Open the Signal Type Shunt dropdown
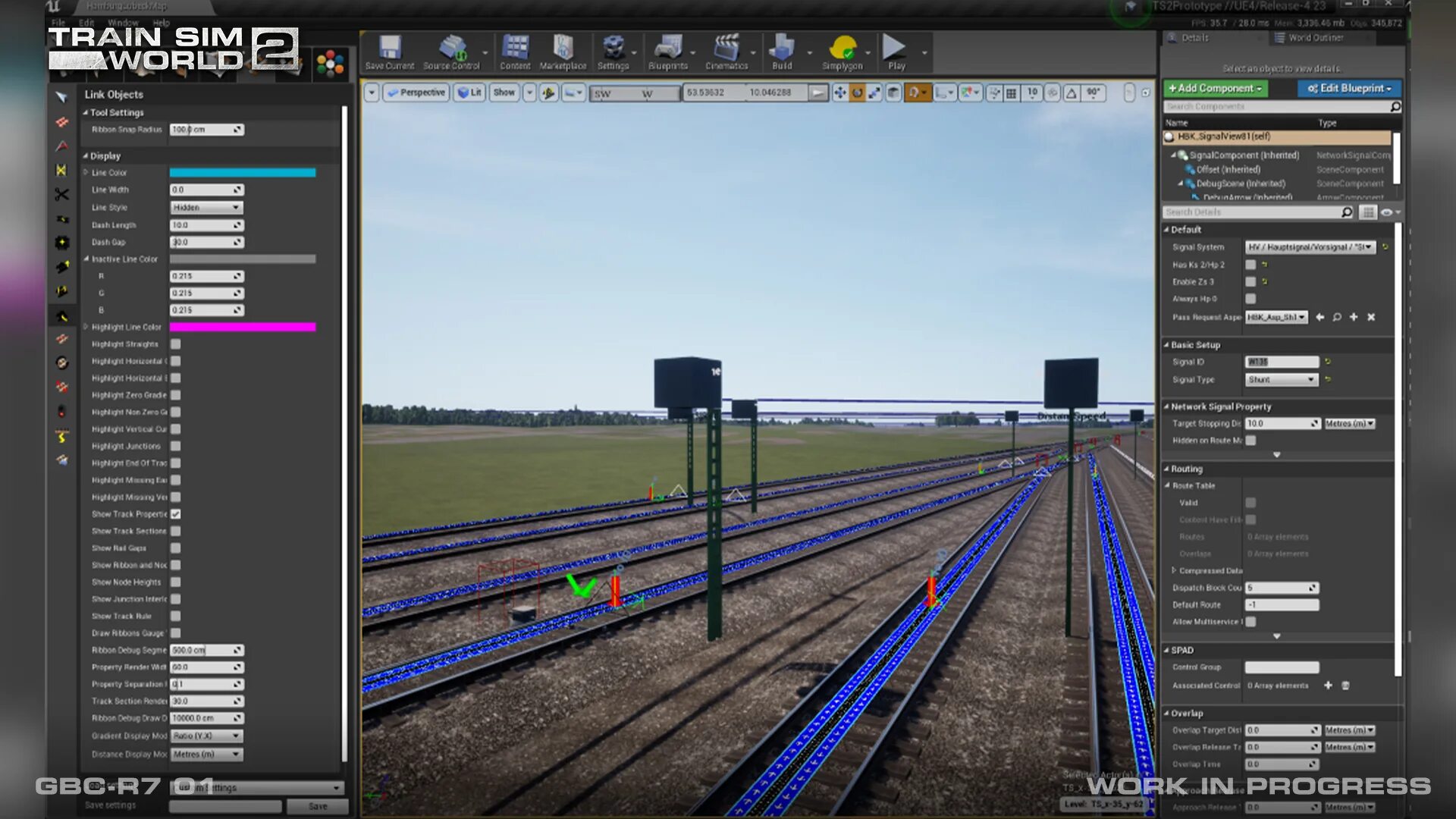Screen dimensions: 1456x819 (x=1282, y=379)
